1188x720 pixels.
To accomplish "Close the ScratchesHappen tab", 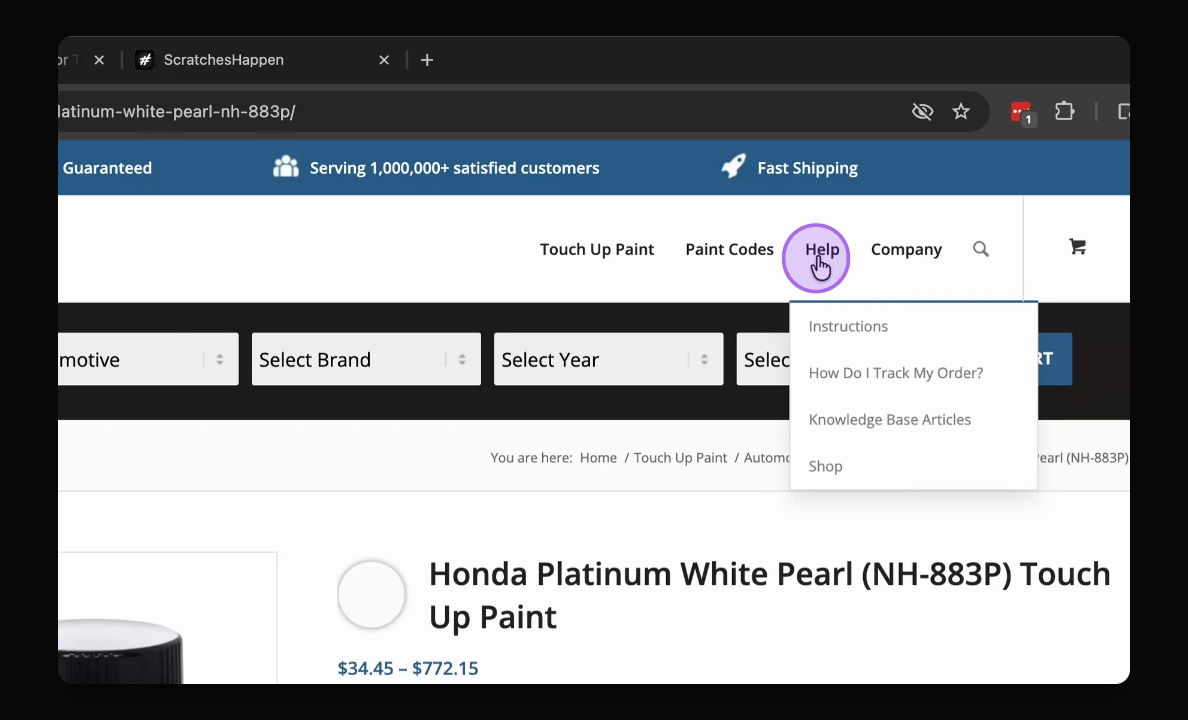I will pyautogui.click(x=384, y=60).
